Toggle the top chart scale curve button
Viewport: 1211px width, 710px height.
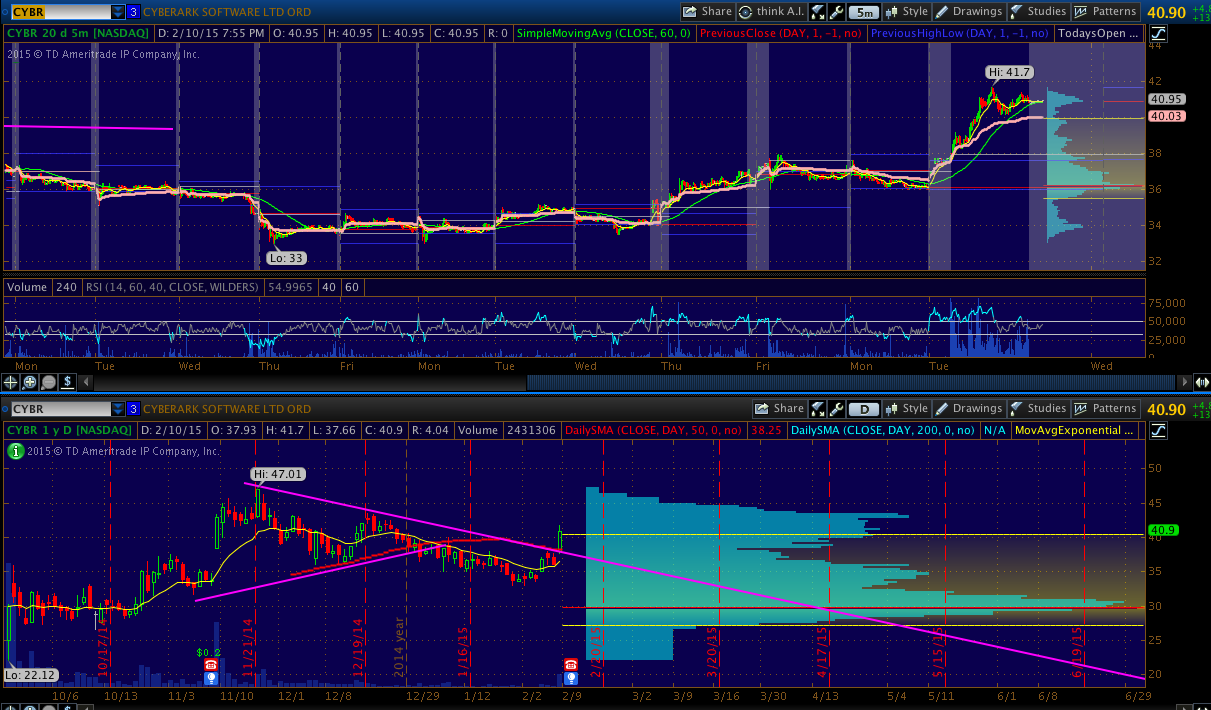(x=1158, y=33)
